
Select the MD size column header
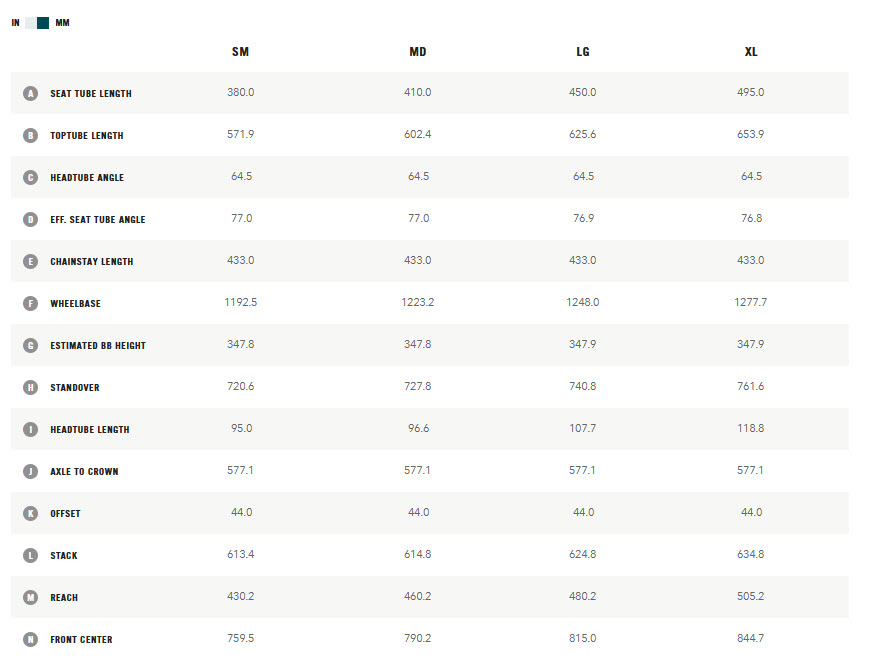pyautogui.click(x=418, y=52)
